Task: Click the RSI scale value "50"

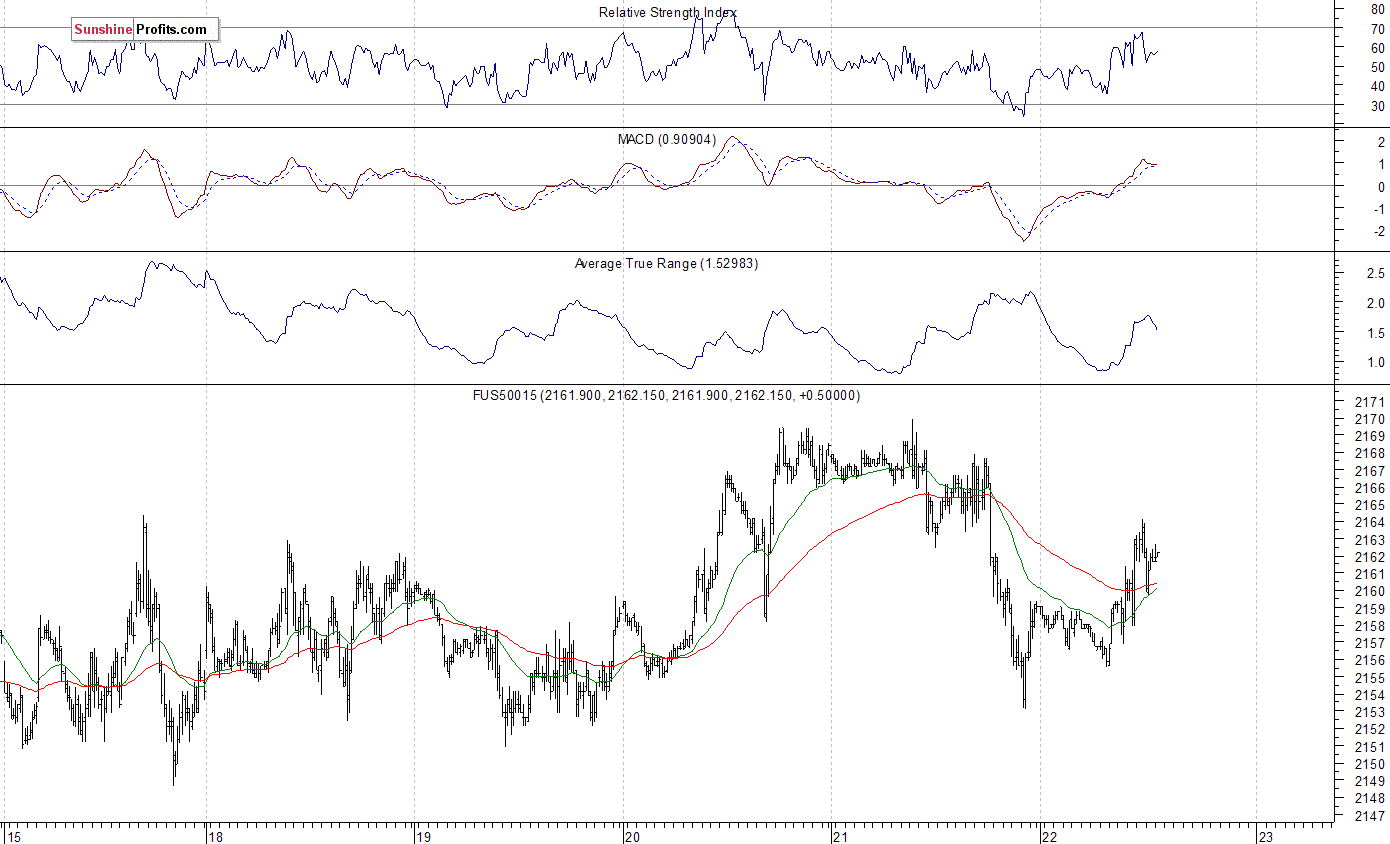Action: [x=1378, y=68]
